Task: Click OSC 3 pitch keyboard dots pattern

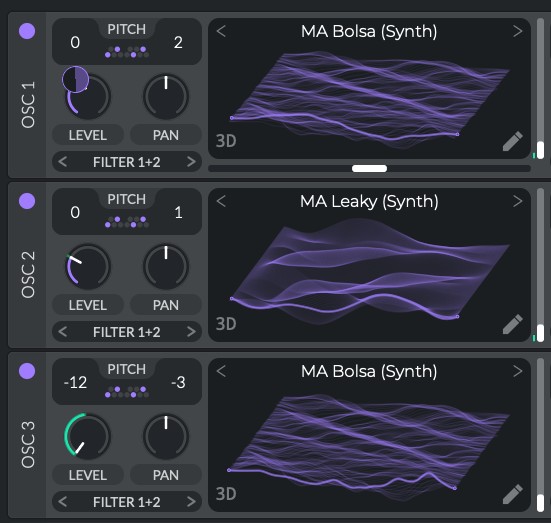Action: pyautogui.click(x=127, y=392)
